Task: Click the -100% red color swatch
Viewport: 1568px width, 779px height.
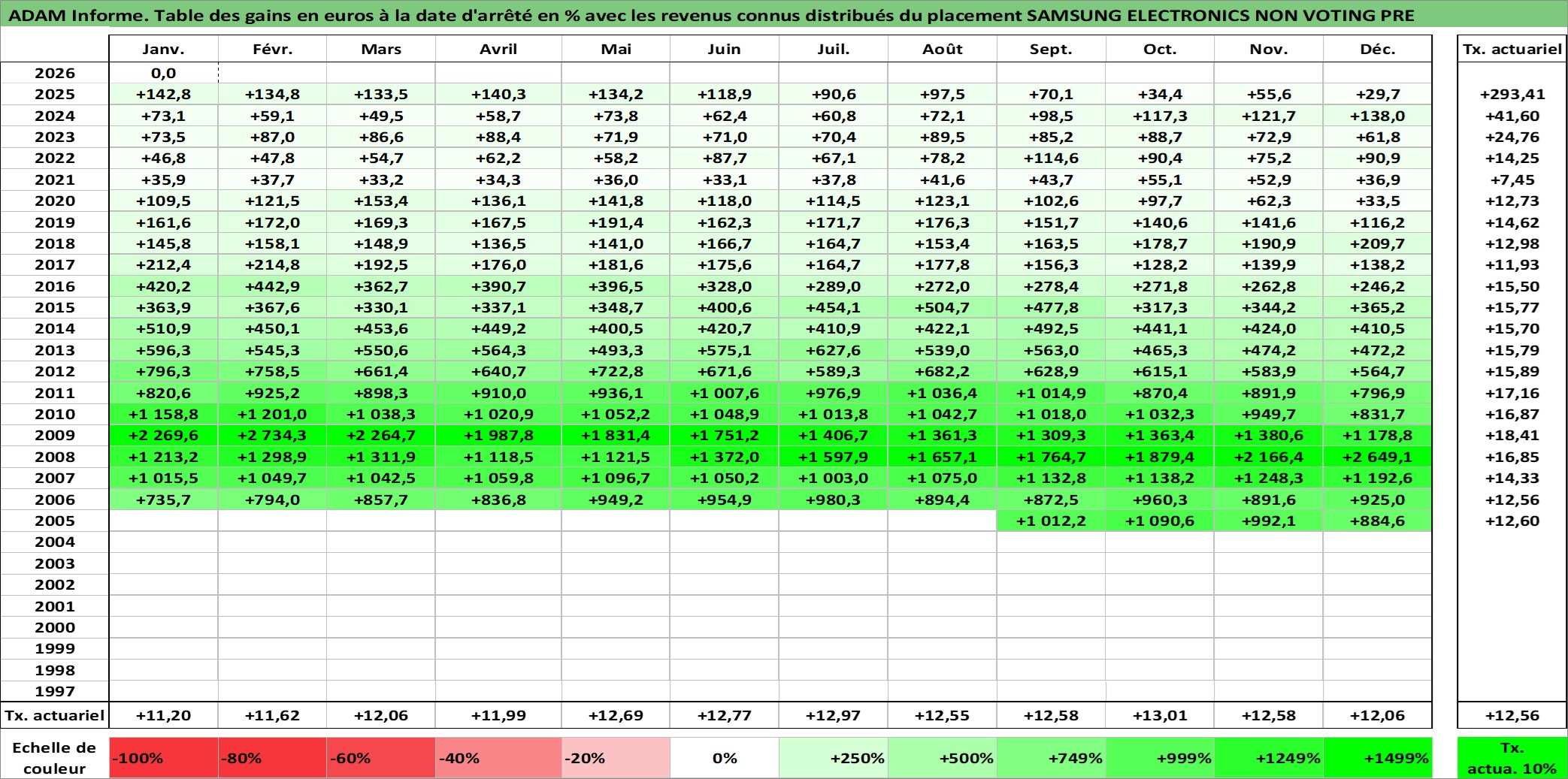Action: tap(163, 758)
